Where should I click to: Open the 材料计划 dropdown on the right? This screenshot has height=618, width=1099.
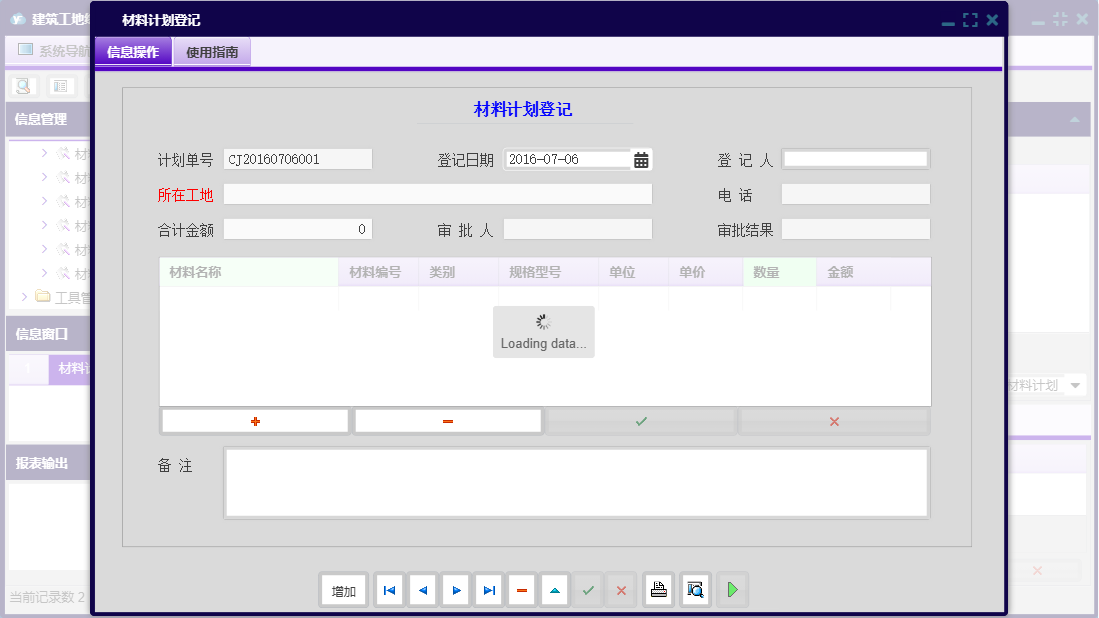pyautogui.click(x=1074, y=384)
